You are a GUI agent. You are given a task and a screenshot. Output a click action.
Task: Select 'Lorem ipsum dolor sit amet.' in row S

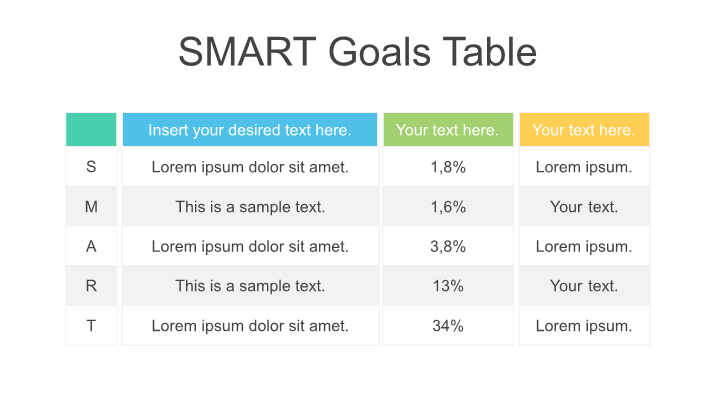tap(250, 167)
